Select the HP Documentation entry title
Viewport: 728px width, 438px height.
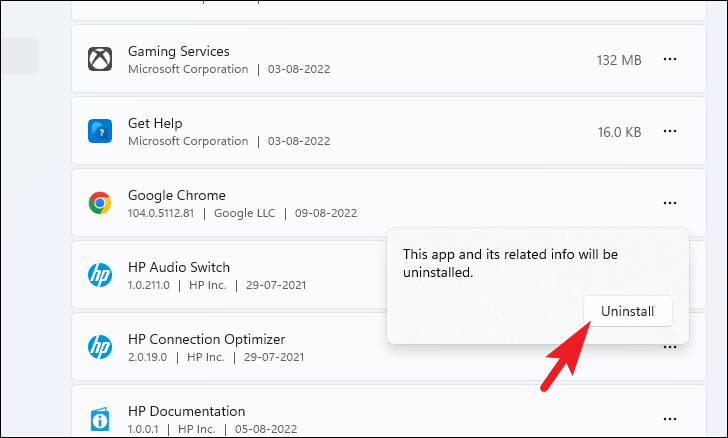(187, 411)
